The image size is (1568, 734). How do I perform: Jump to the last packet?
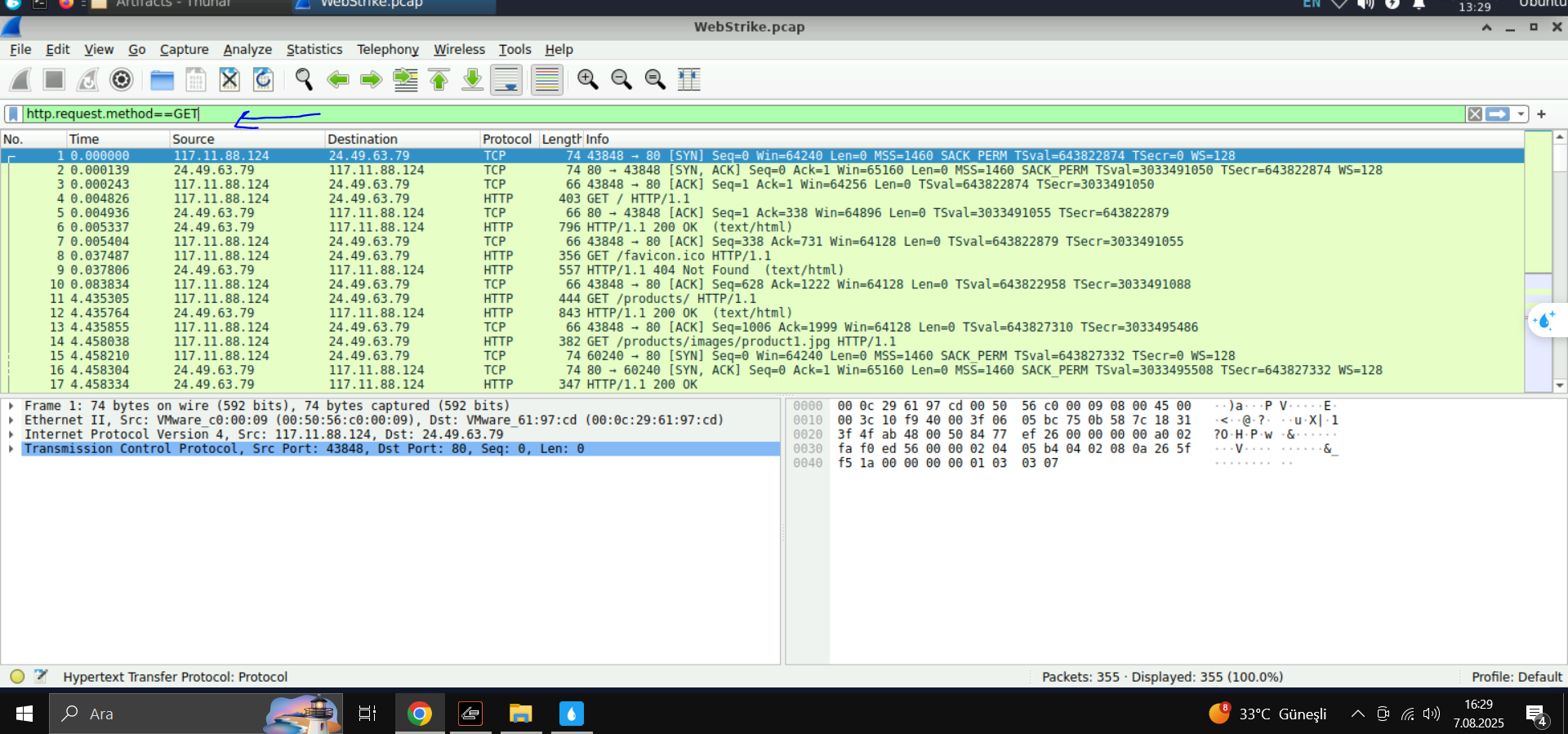472,79
